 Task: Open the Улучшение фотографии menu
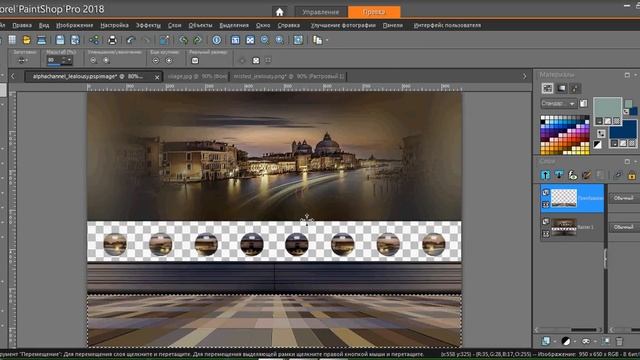343,25
